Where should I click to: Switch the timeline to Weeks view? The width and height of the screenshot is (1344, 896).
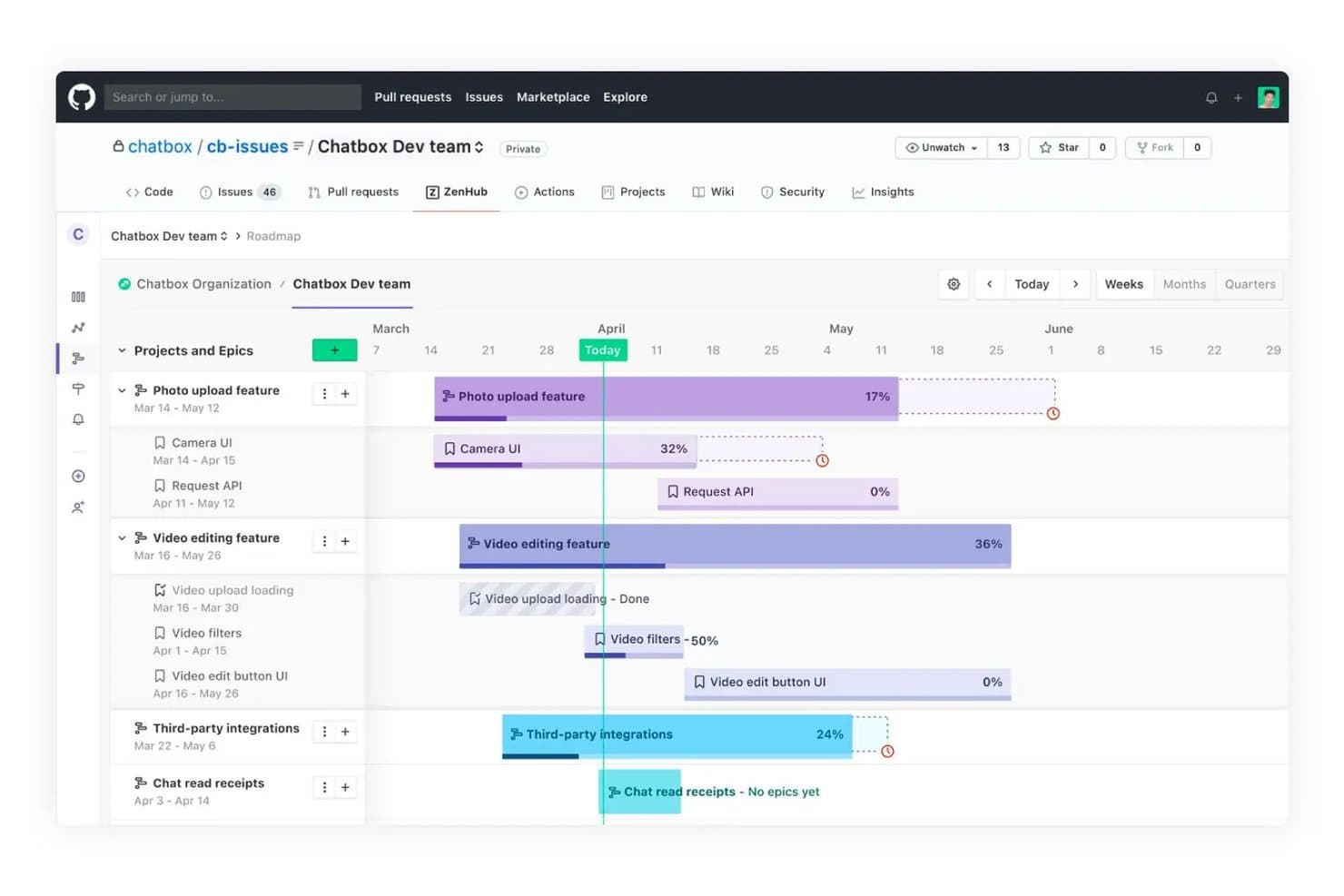coord(1123,284)
